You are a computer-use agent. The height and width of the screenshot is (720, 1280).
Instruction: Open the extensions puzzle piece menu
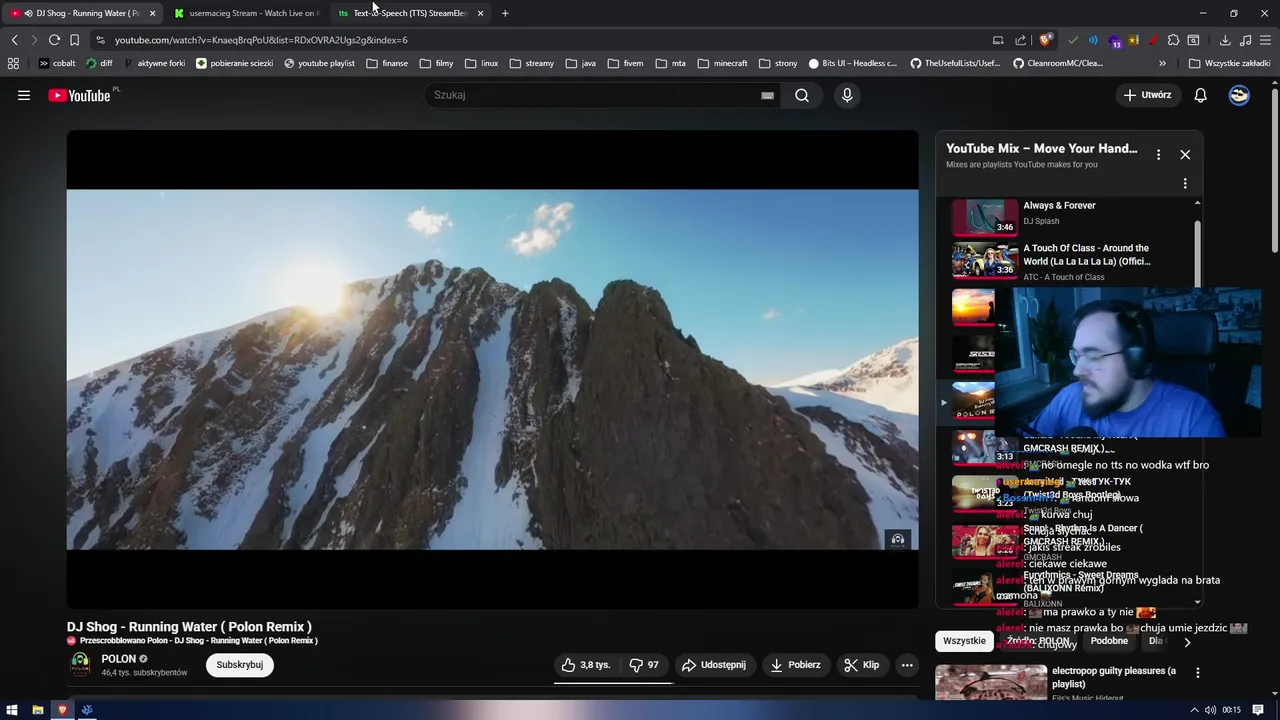click(x=1174, y=40)
